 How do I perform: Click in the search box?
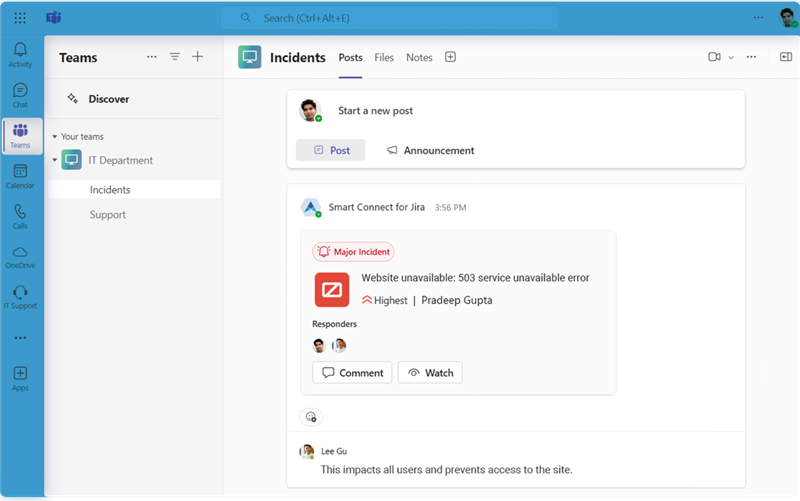389,18
